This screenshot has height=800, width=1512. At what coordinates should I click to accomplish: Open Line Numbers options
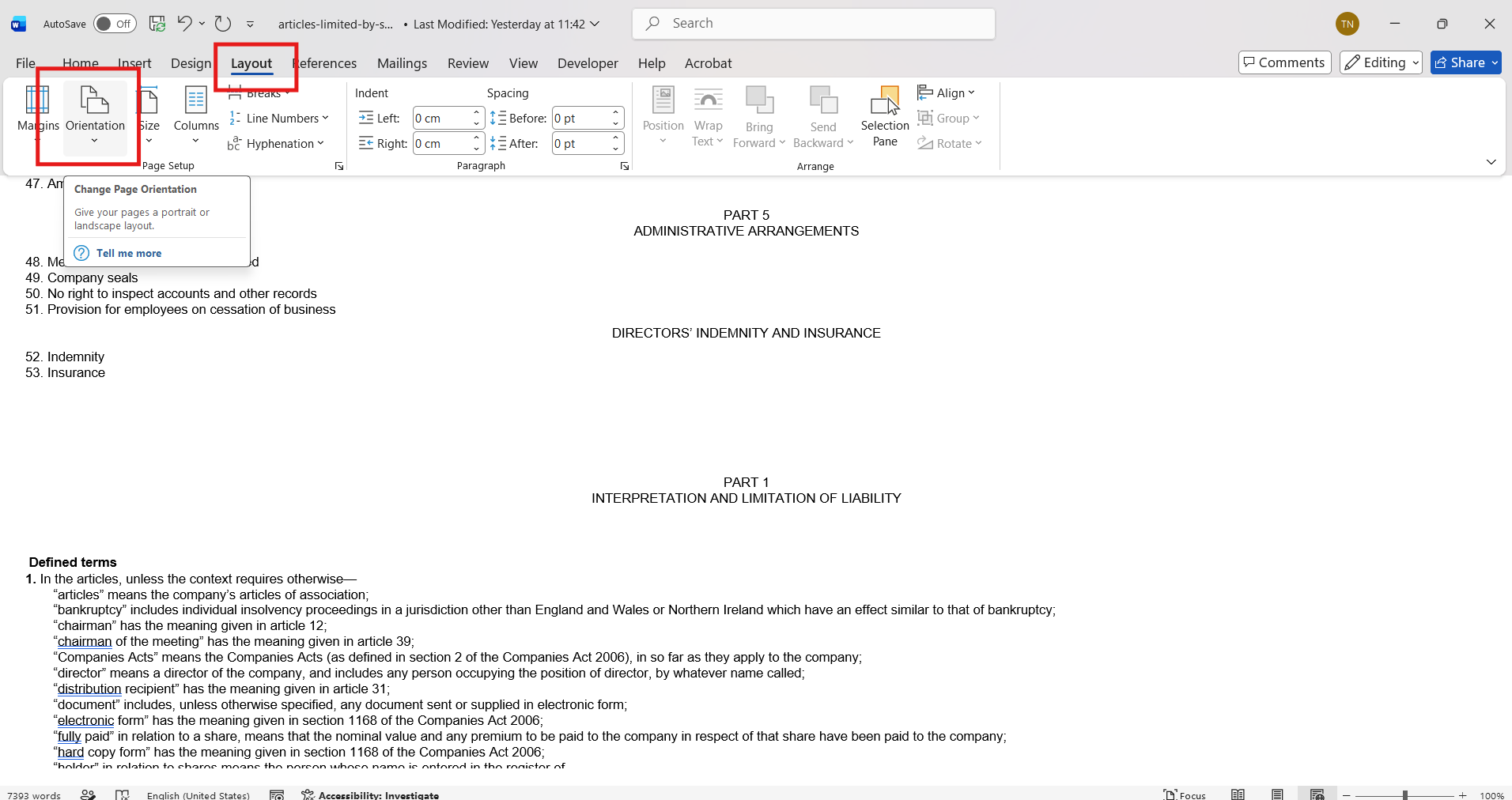tap(278, 119)
